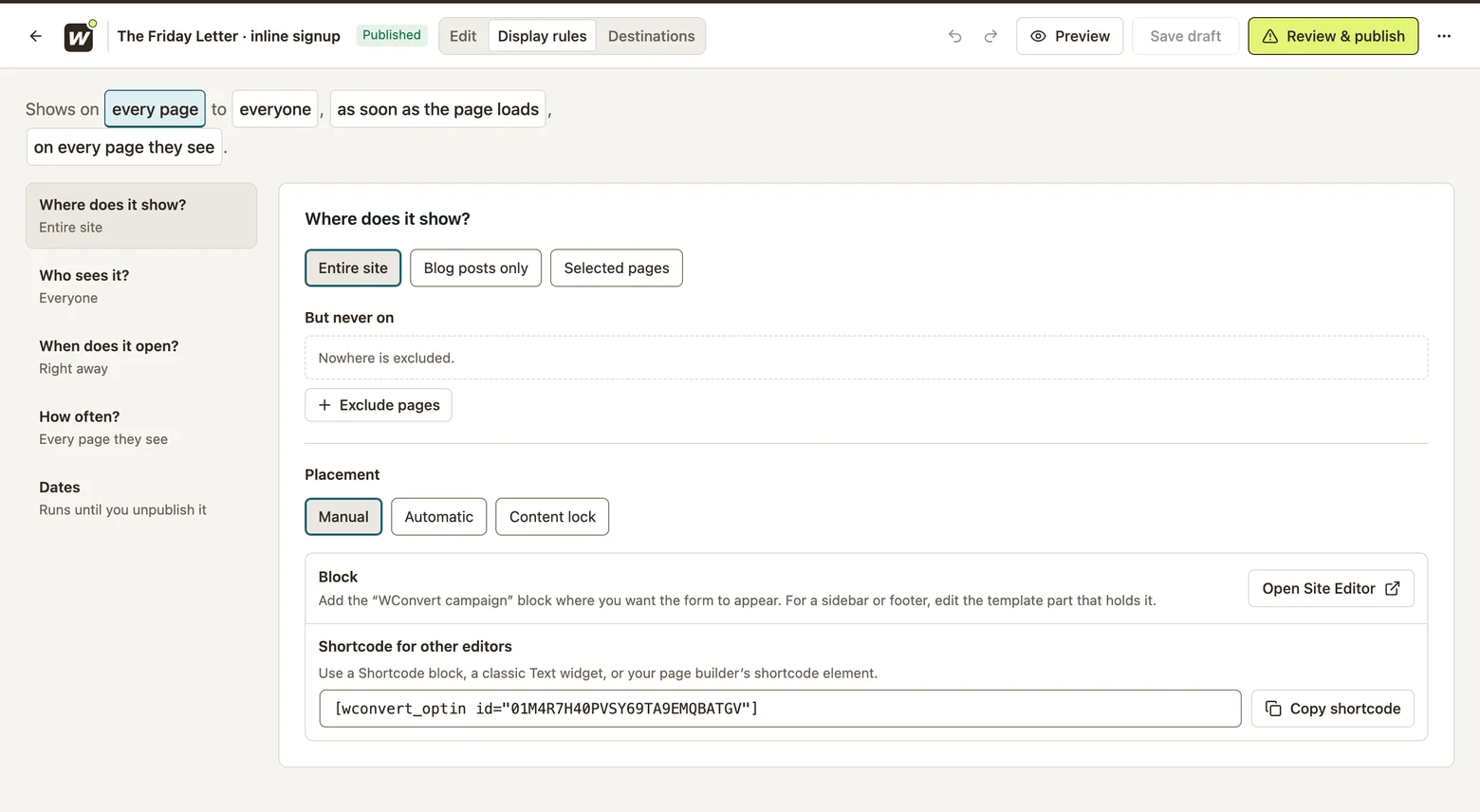Redo the last undone change
The image size is (1480, 812).
pyautogui.click(x=990, y=36)
